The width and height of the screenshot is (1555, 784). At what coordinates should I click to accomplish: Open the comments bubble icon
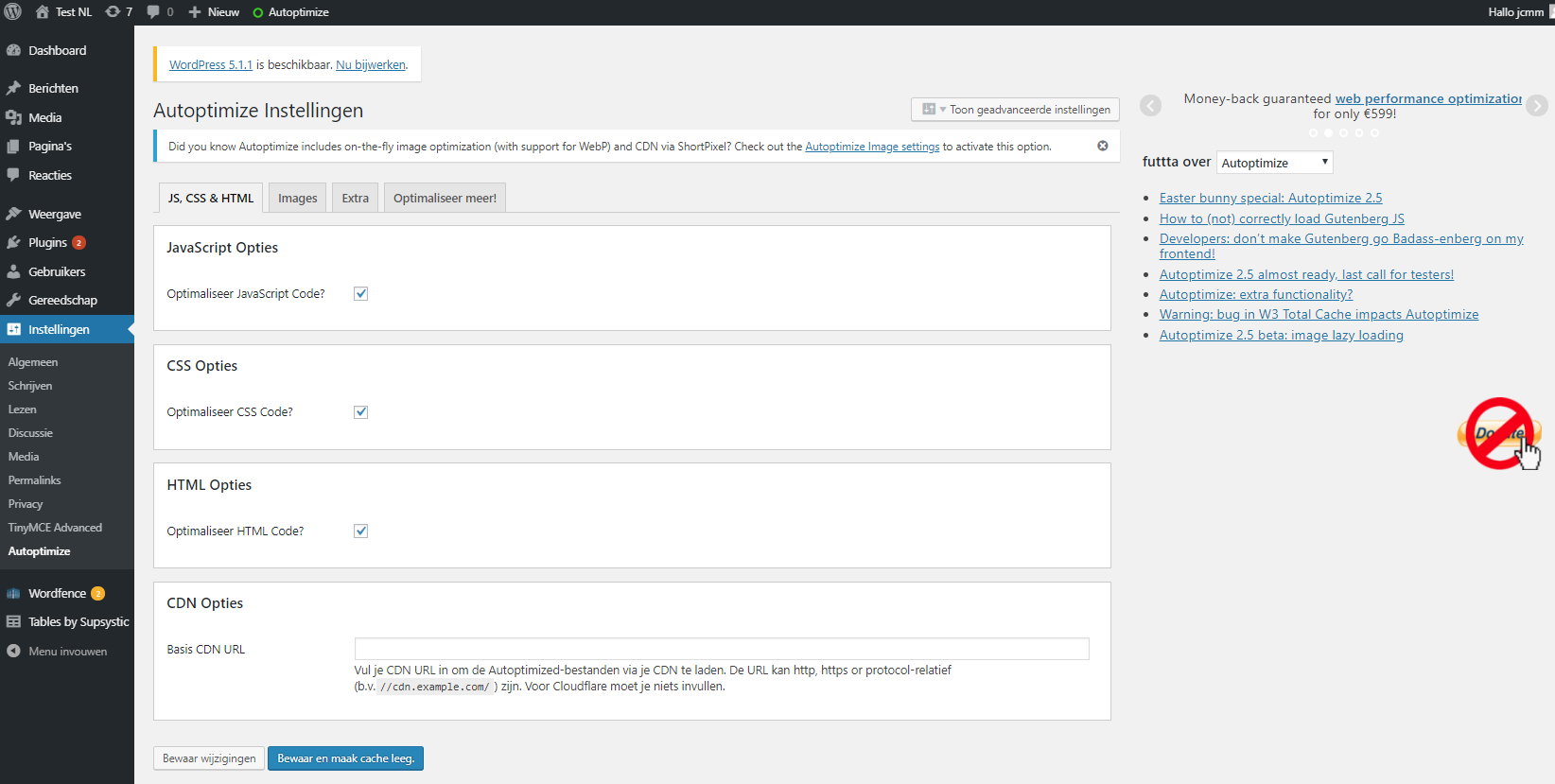153,12
